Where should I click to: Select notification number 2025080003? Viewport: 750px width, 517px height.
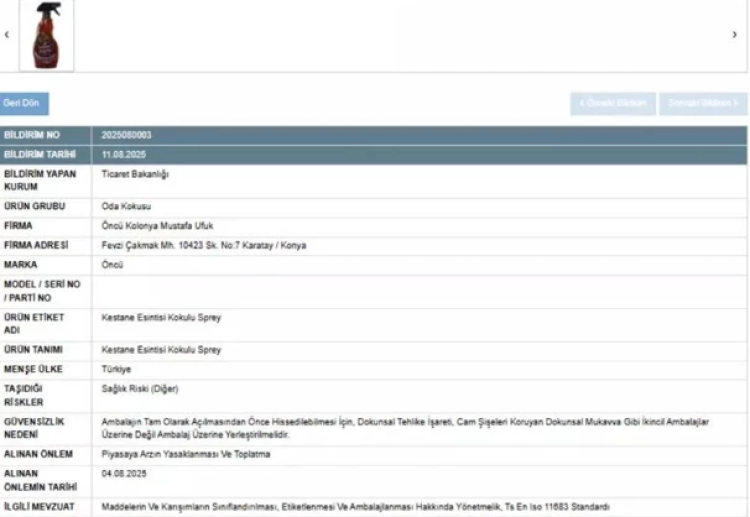[x=127, y=135]
